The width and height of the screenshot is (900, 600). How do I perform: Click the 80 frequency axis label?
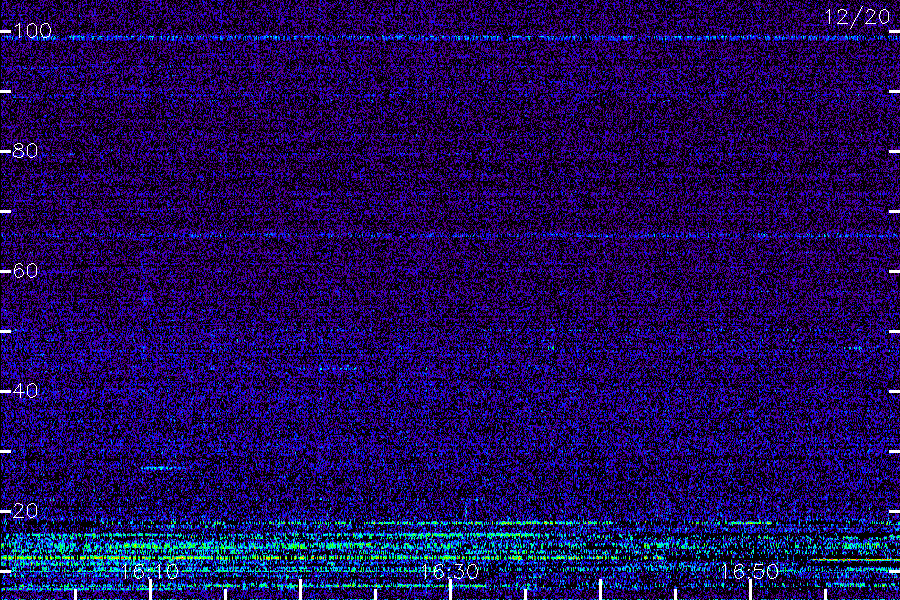coord(25,150)
